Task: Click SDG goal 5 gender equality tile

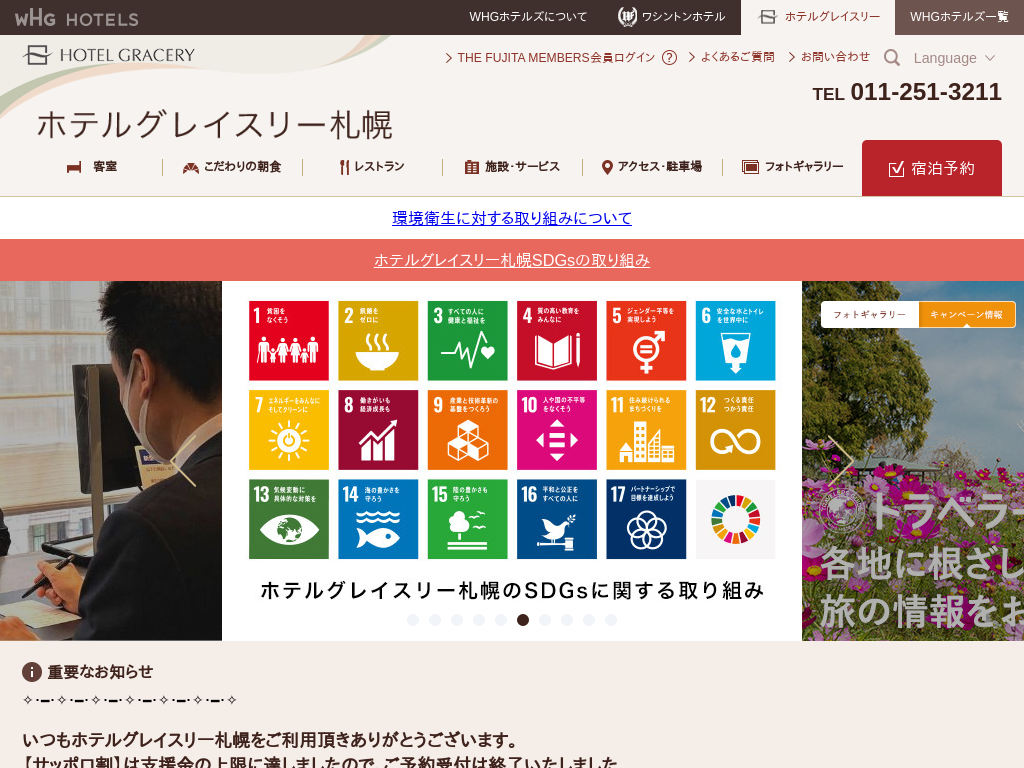Action: 646,340
